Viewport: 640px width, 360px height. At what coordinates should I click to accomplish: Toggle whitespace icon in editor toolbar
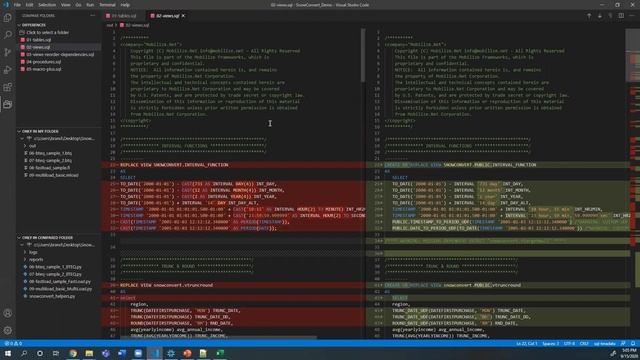pyautogui.click(x=610, y=16)
